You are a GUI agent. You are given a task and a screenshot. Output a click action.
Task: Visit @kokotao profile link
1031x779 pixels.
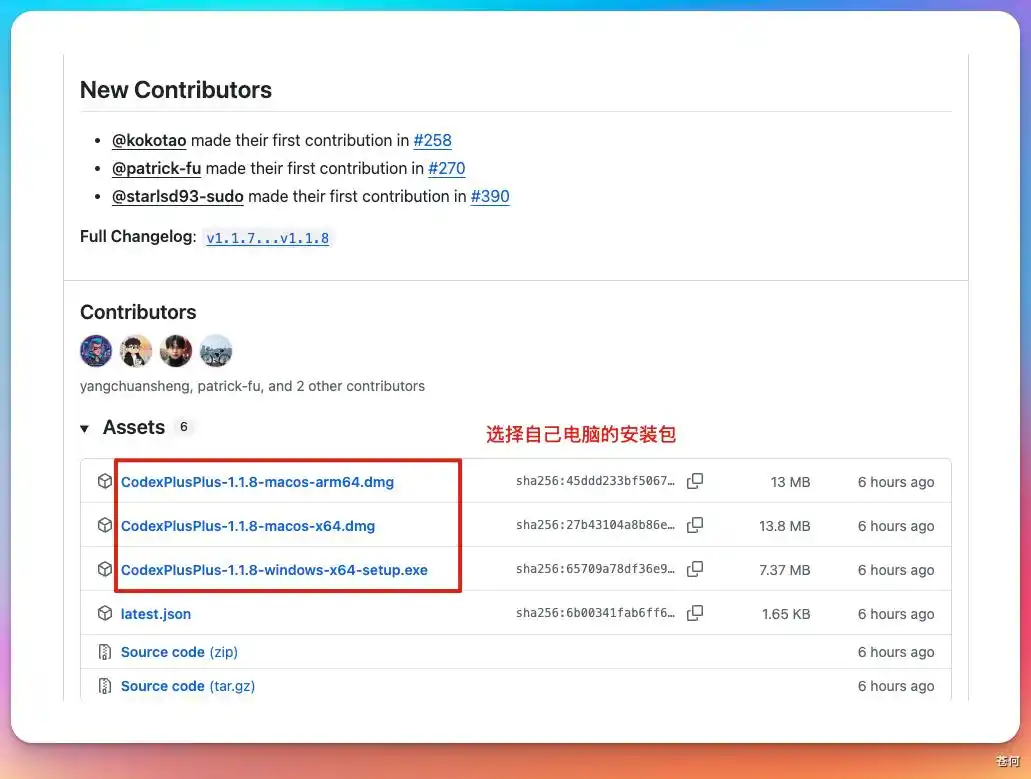pos(149,141)
